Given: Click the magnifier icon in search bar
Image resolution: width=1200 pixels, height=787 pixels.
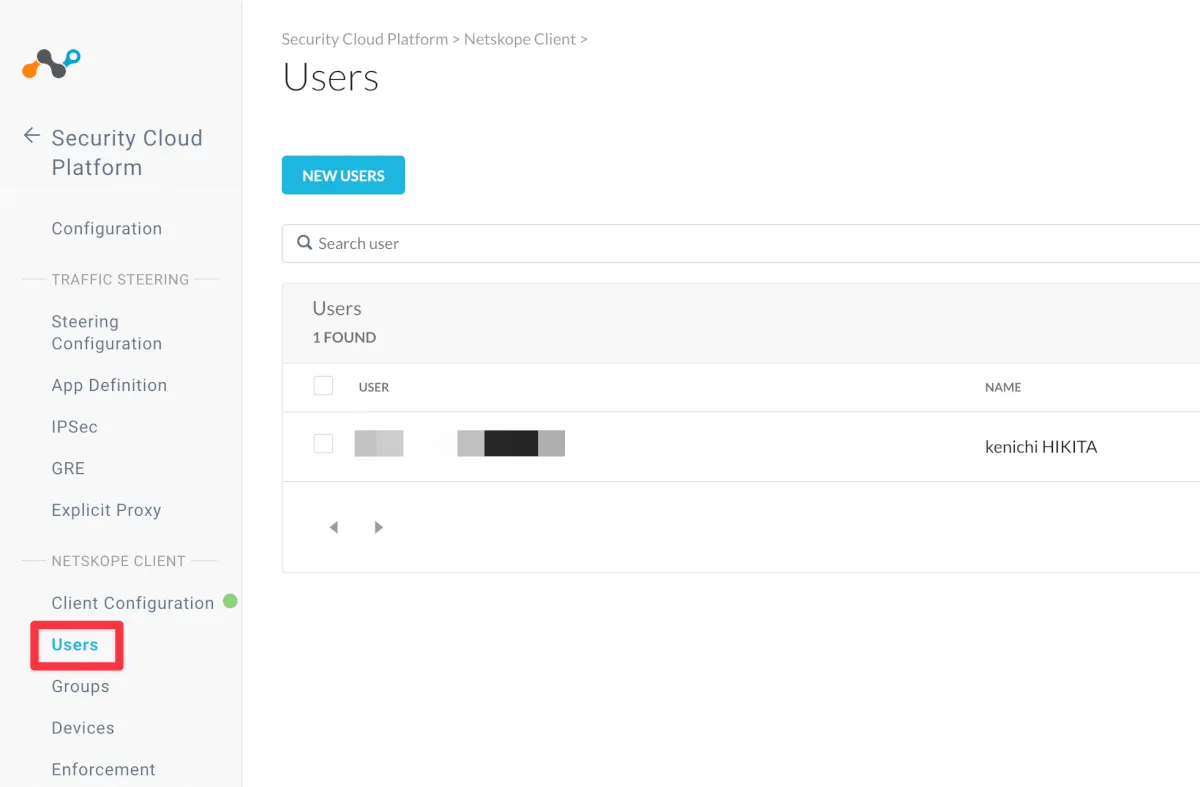Looking at the screenshot, I should [x=304, y=243].
